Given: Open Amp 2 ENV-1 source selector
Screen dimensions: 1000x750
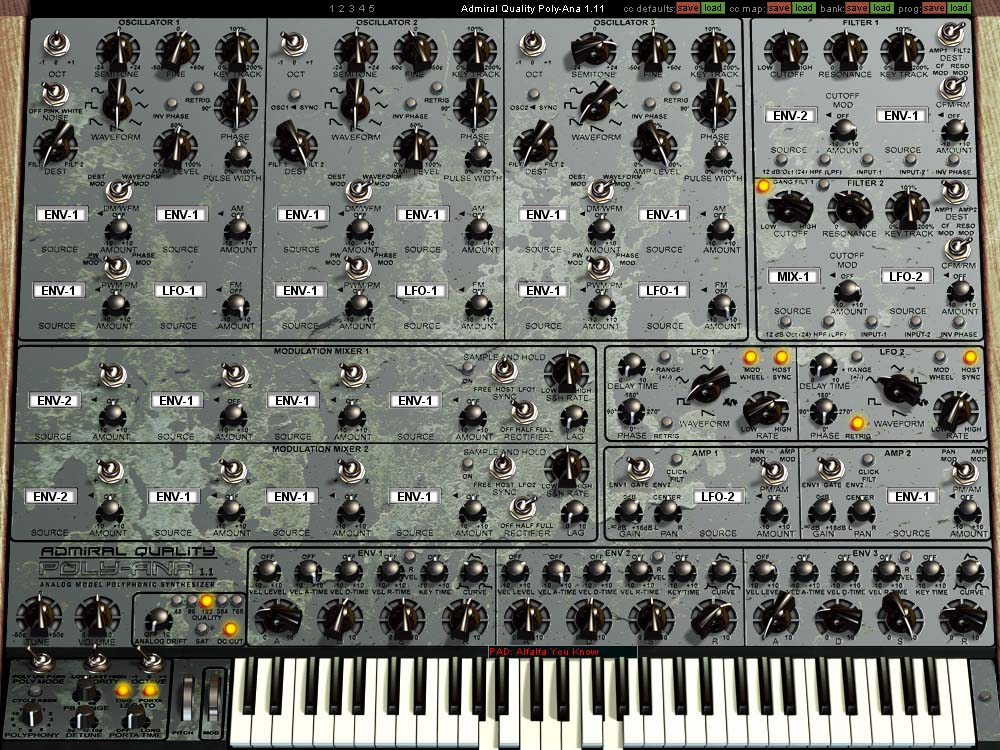Looking at the screenshot, I should pyautogui.click(x=912, y=496).
